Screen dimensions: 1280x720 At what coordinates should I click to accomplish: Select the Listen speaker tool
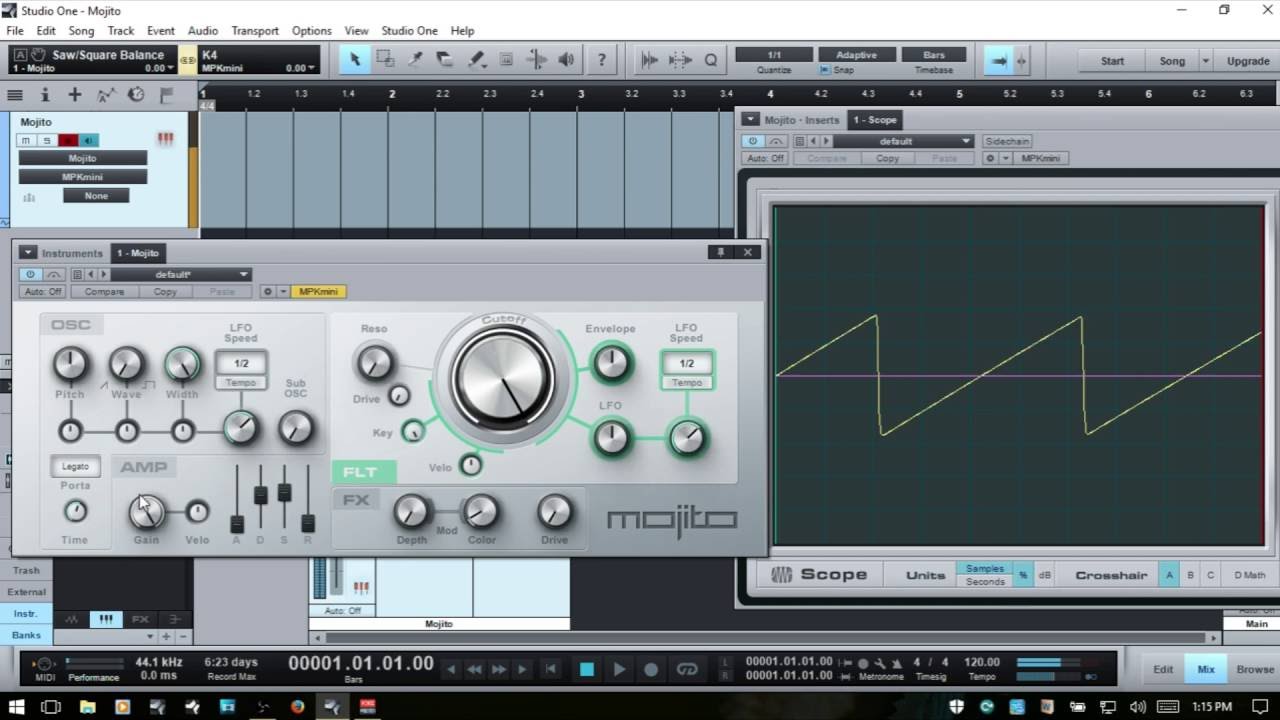pos(566,60)
